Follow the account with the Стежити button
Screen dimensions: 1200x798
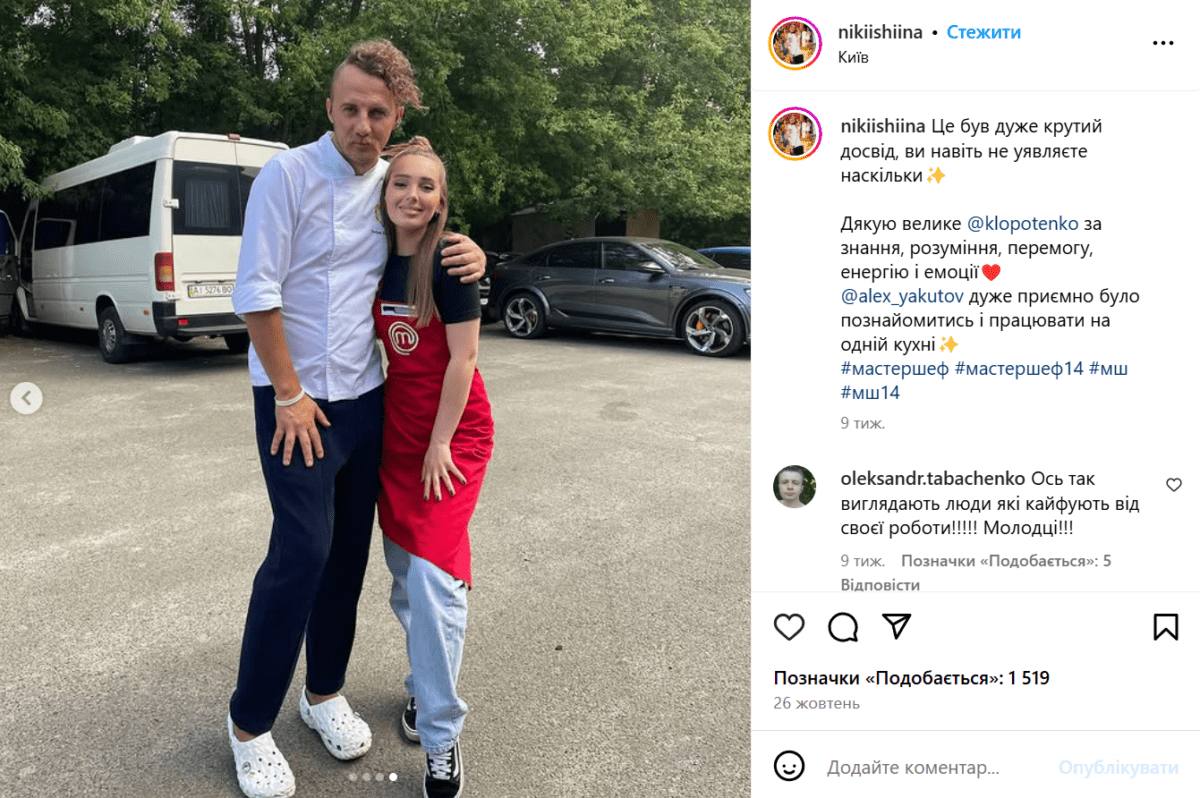tap(984, 32)
